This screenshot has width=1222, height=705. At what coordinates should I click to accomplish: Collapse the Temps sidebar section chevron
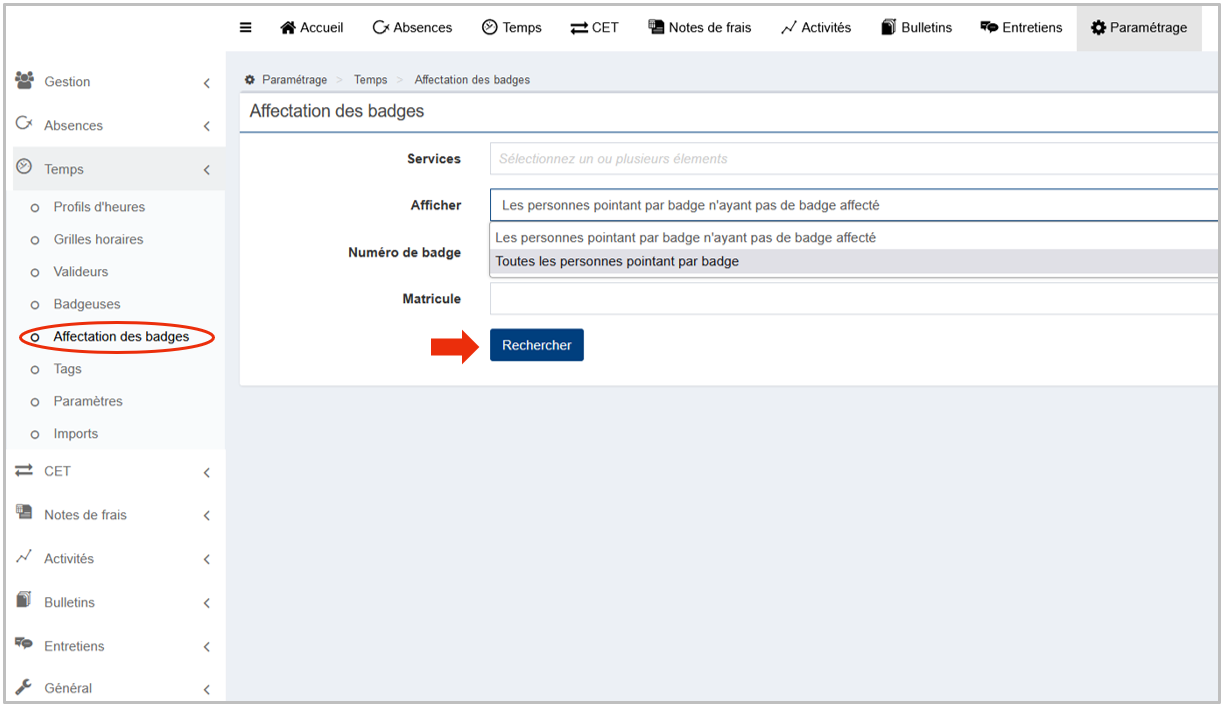[206, 170]
